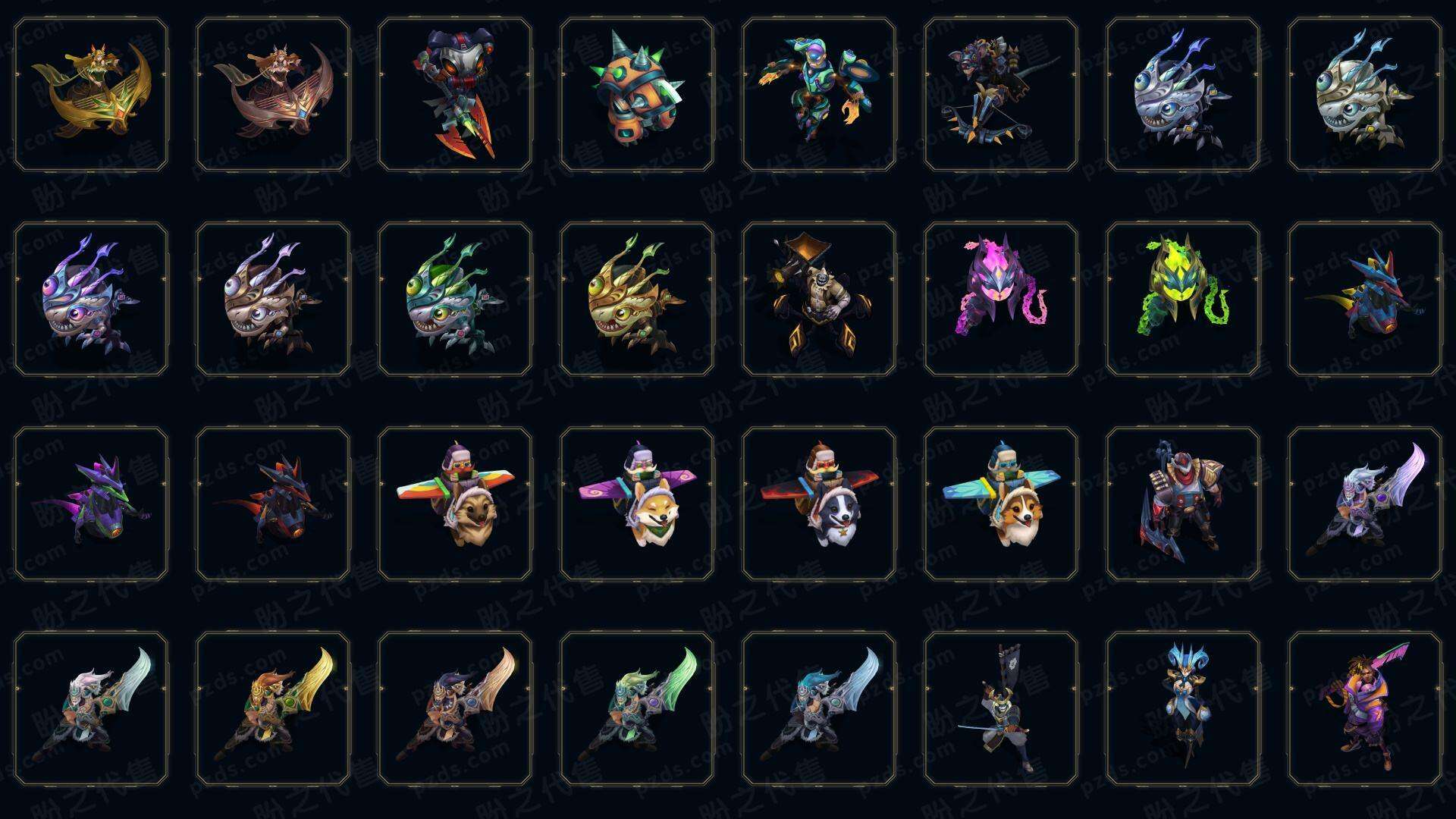The width and height of the screenshot is (1456, 819).
Task: Click the samurai holding a black banner
Action: point(1001,708)
